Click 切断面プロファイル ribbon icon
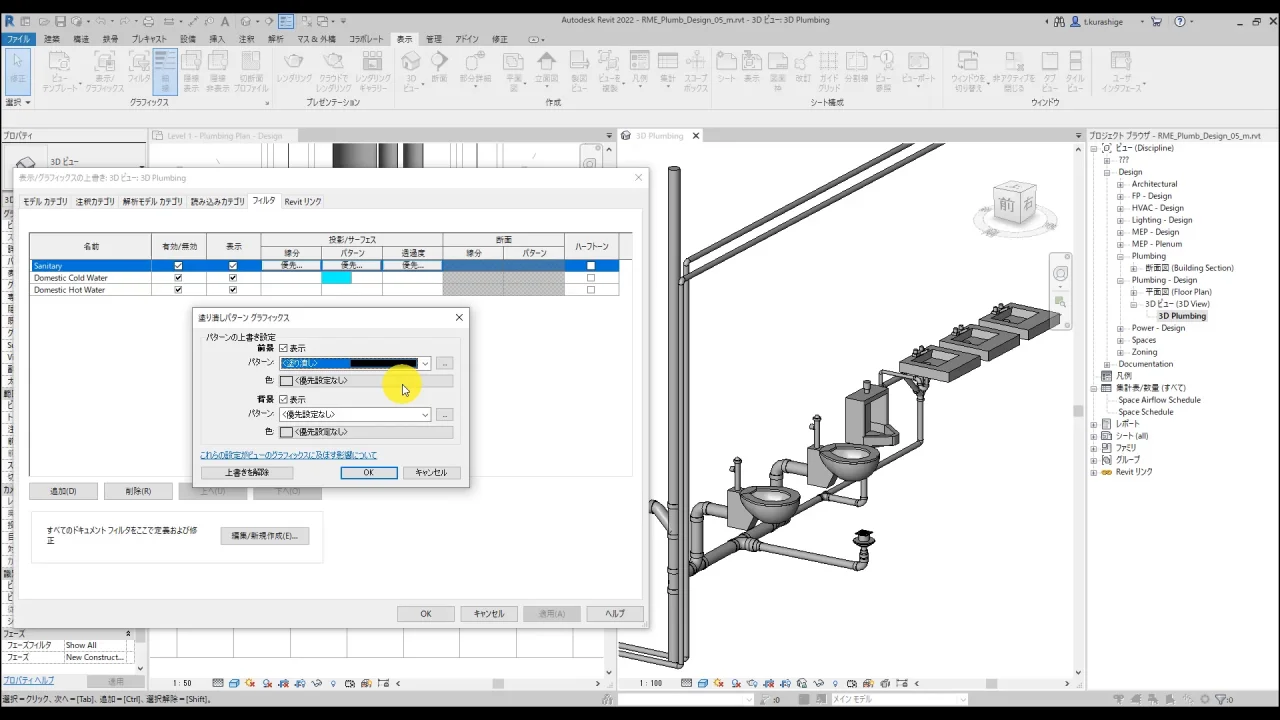Screen dimensions: 1280x720 pos(251,70)
